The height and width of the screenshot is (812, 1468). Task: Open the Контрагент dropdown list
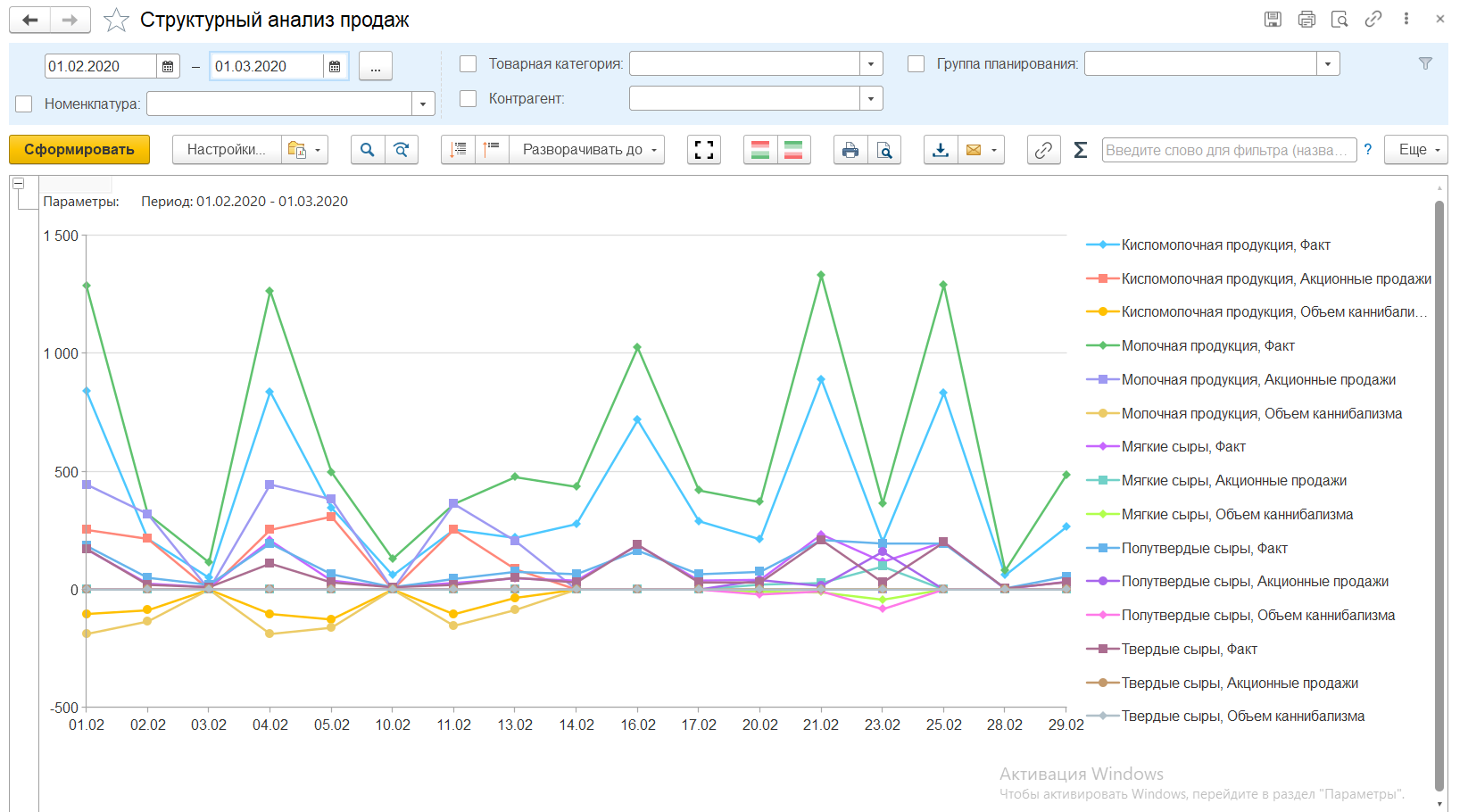pyautogui.click(x=871, y=98)
